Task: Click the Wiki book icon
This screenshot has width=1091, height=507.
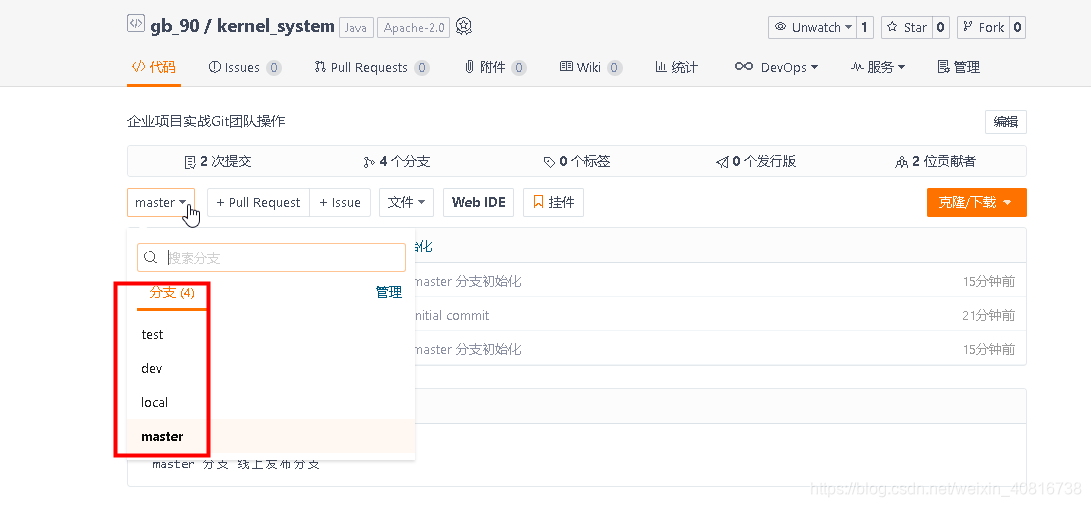Action: (x=566, y=67)
